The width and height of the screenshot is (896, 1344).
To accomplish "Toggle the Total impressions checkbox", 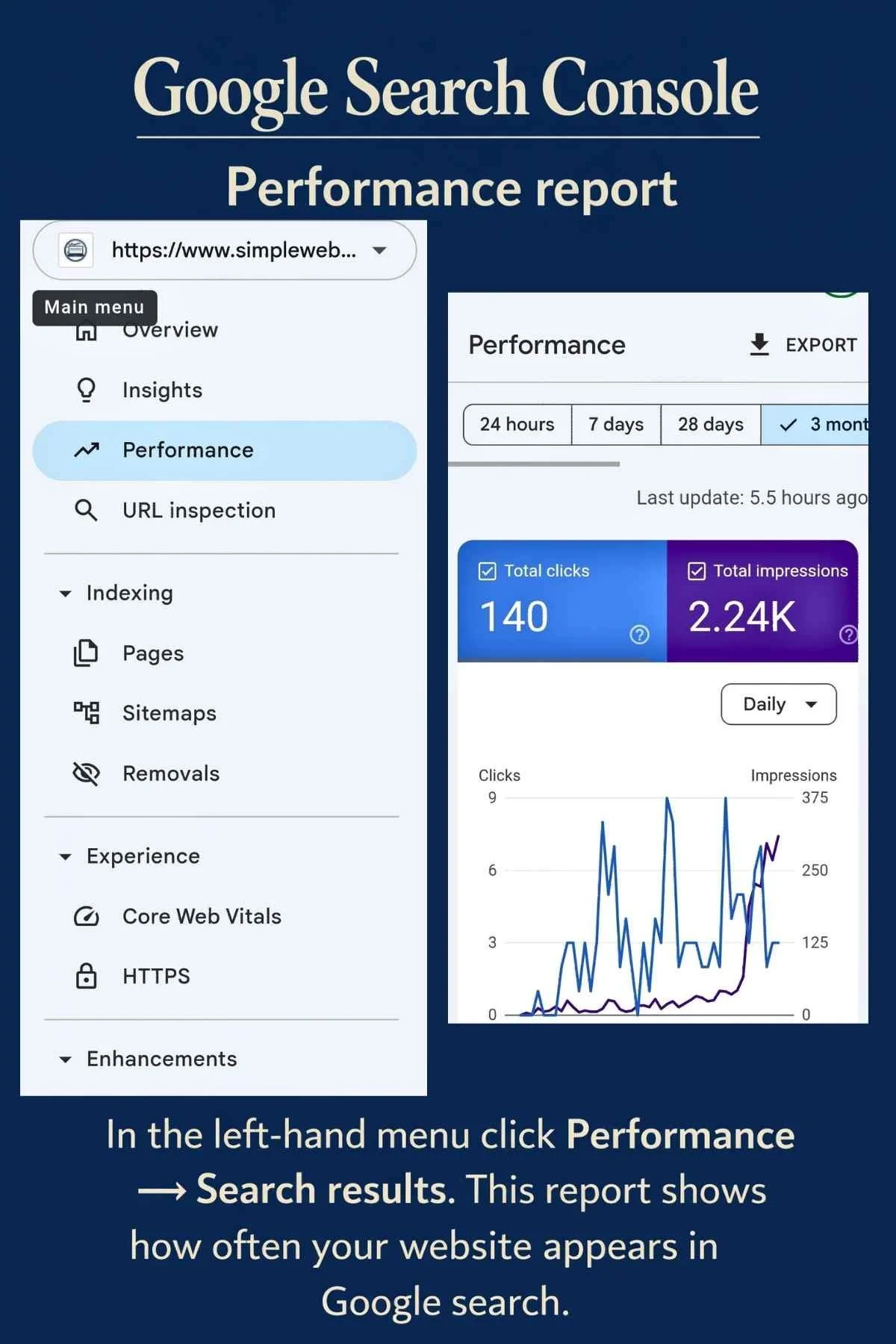I will [x=697, y=571].
